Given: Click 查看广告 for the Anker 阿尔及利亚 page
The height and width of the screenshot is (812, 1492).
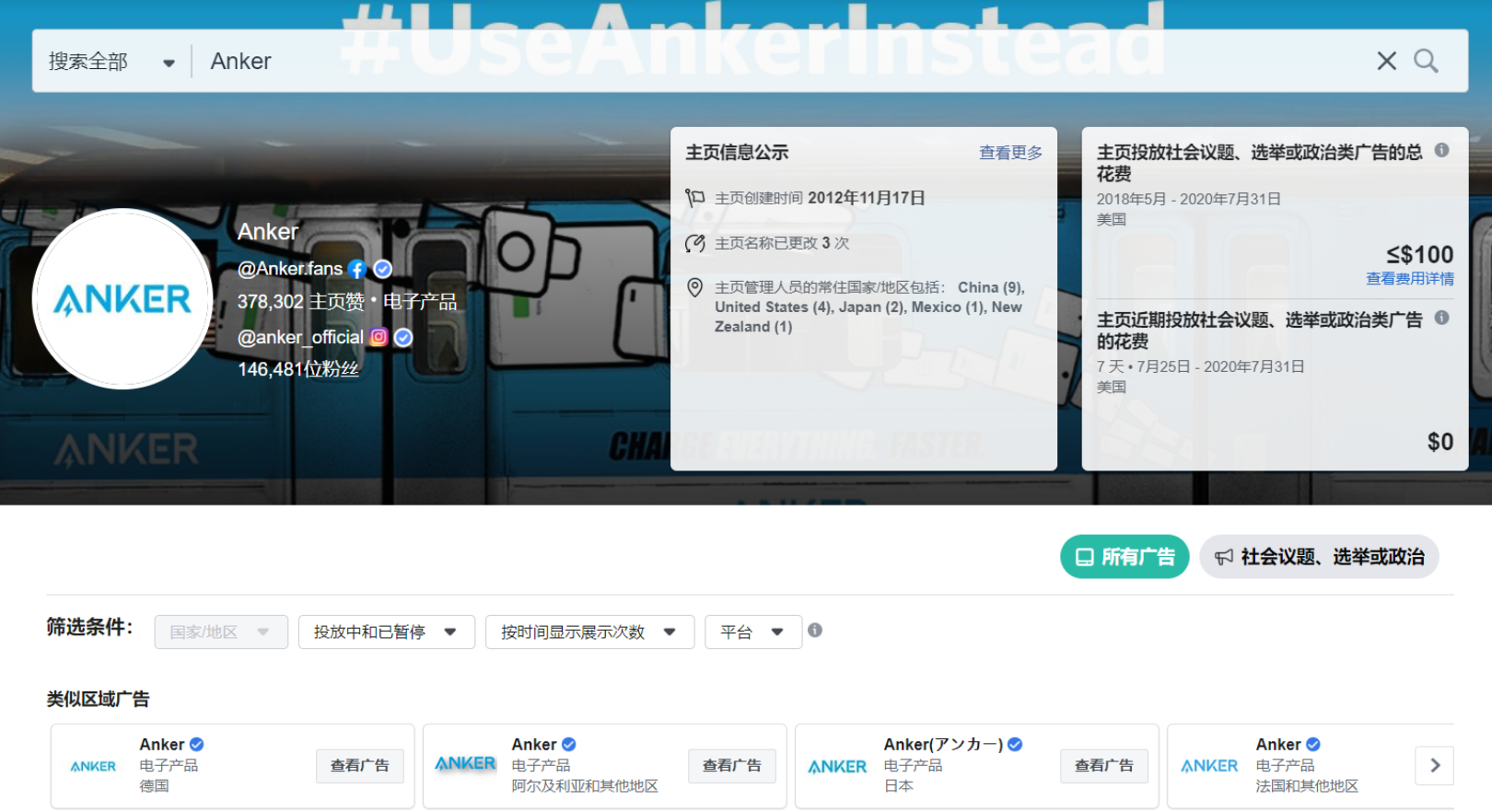Looking at the screenshot, I should click(732, 766).
